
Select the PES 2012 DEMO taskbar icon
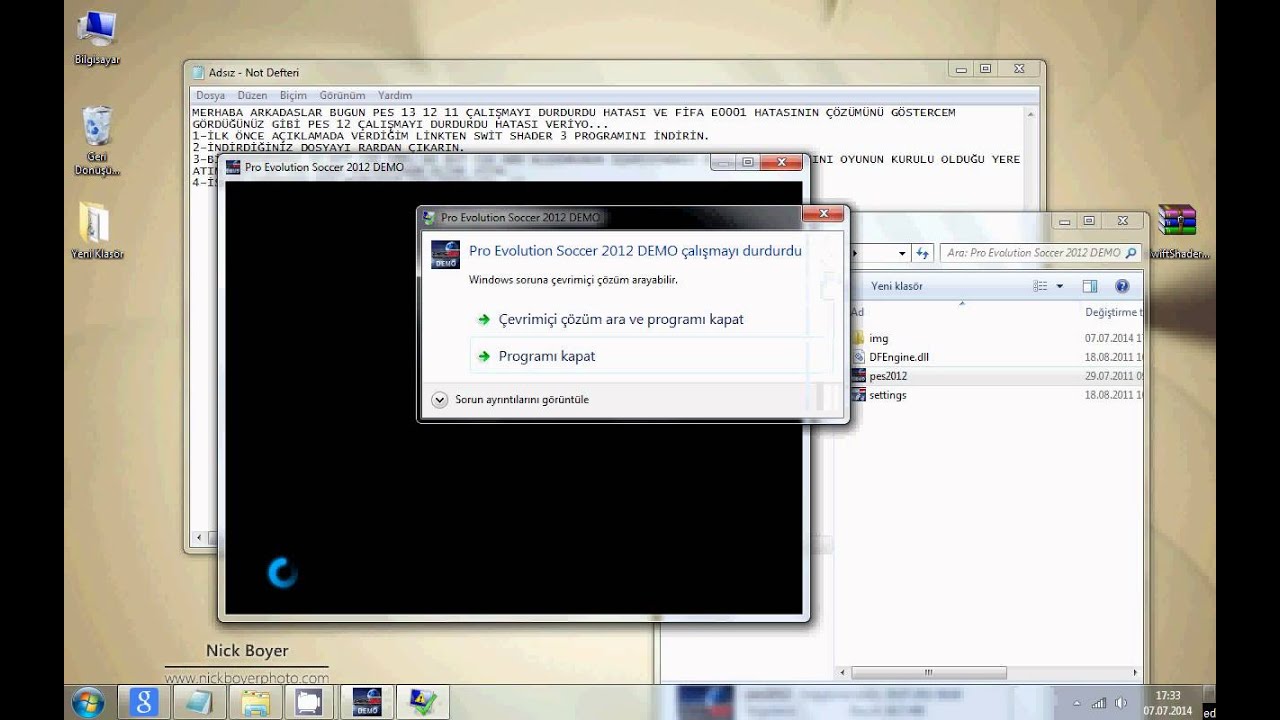pos(367,702)
